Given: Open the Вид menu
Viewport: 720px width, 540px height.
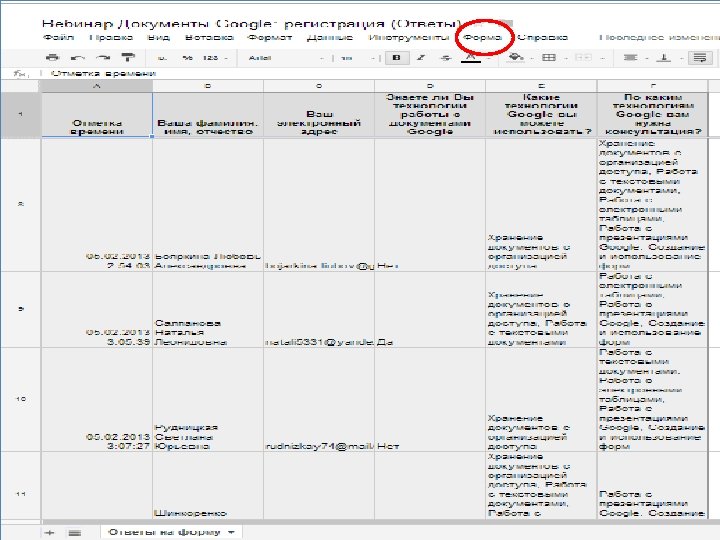Looking at the screenshot, I should [x=158, y=37].
